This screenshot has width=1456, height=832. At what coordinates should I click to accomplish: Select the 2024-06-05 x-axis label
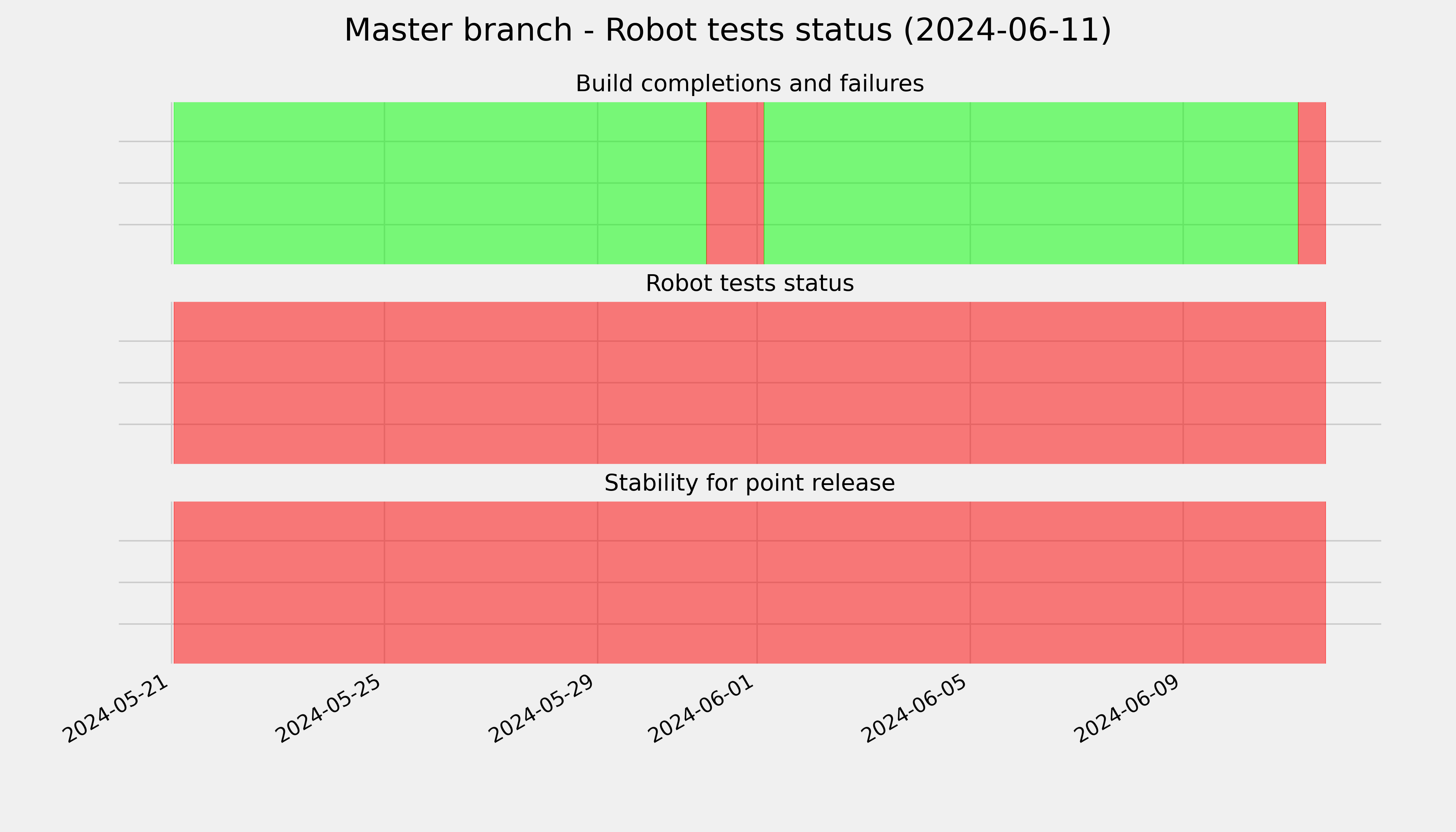coord(914,709)
